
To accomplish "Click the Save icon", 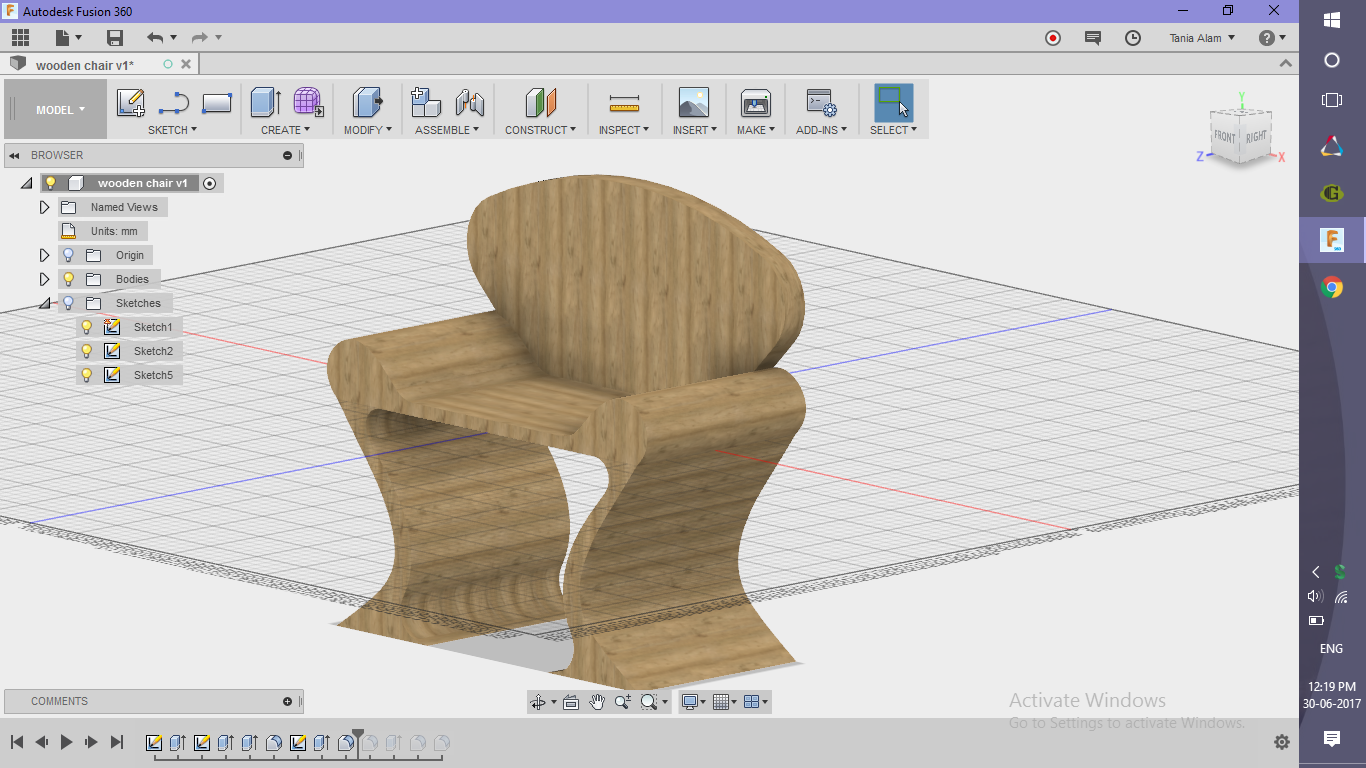I will pos(115,38).
